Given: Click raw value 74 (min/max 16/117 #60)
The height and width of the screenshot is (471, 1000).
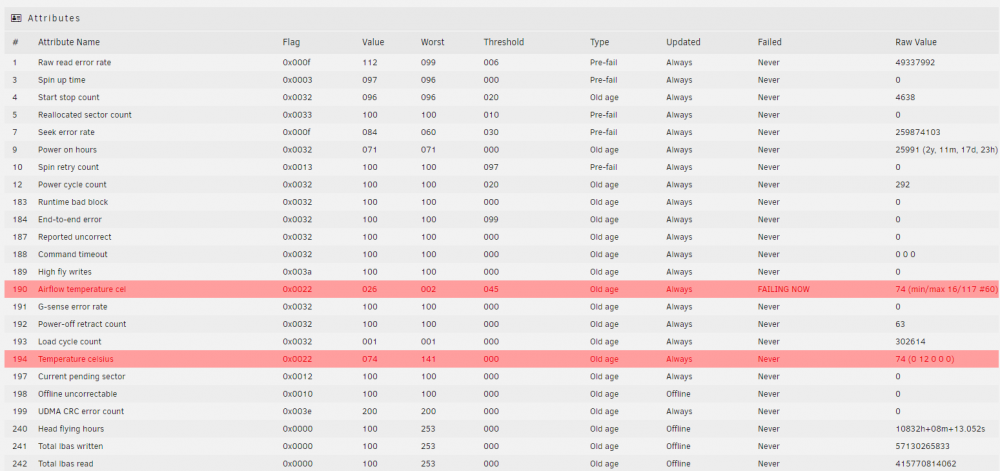Looking at the screenshot, I should click(x=946, y=289).
